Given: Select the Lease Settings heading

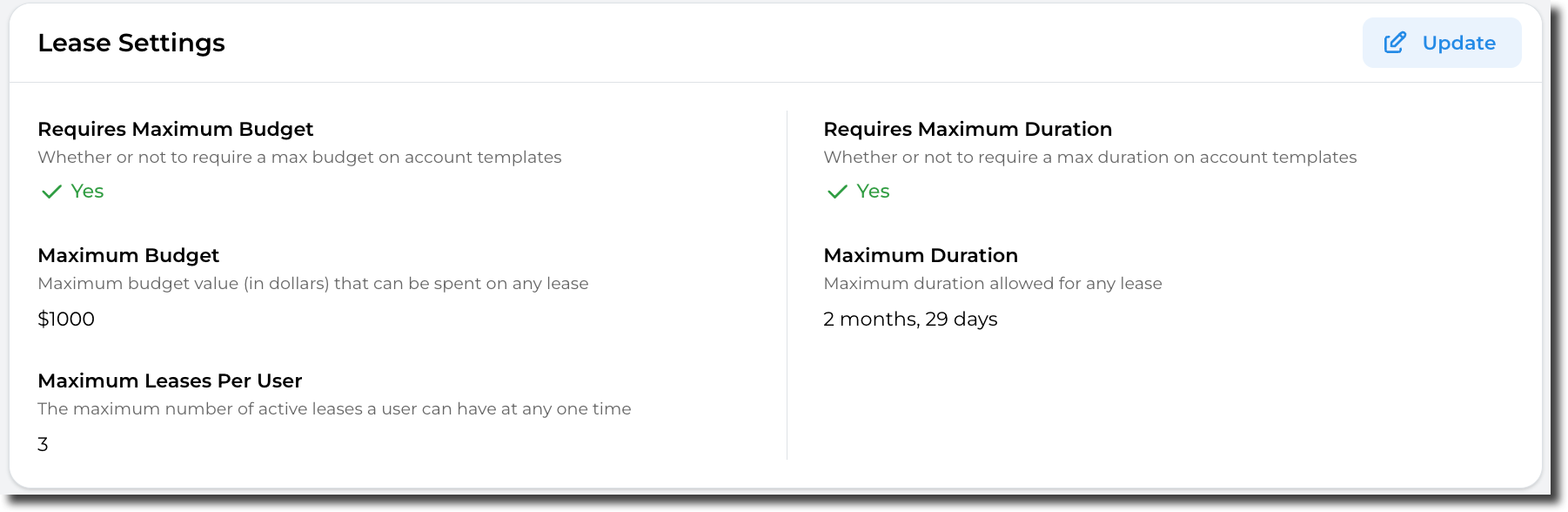Looking at the screenshot, I should (x=131, y=43).
